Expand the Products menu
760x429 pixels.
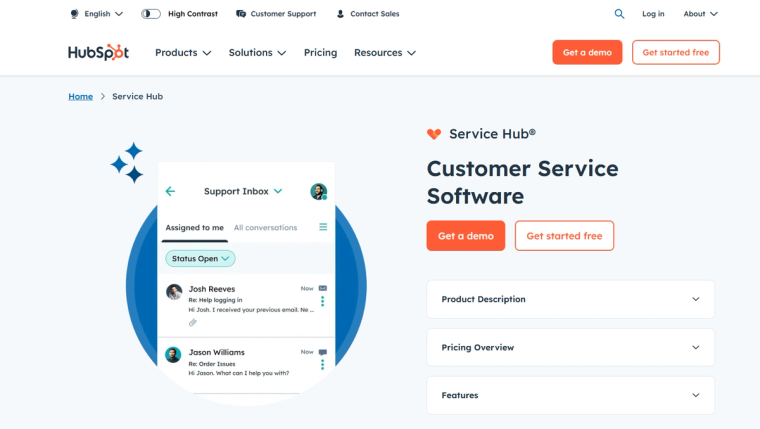183,52
